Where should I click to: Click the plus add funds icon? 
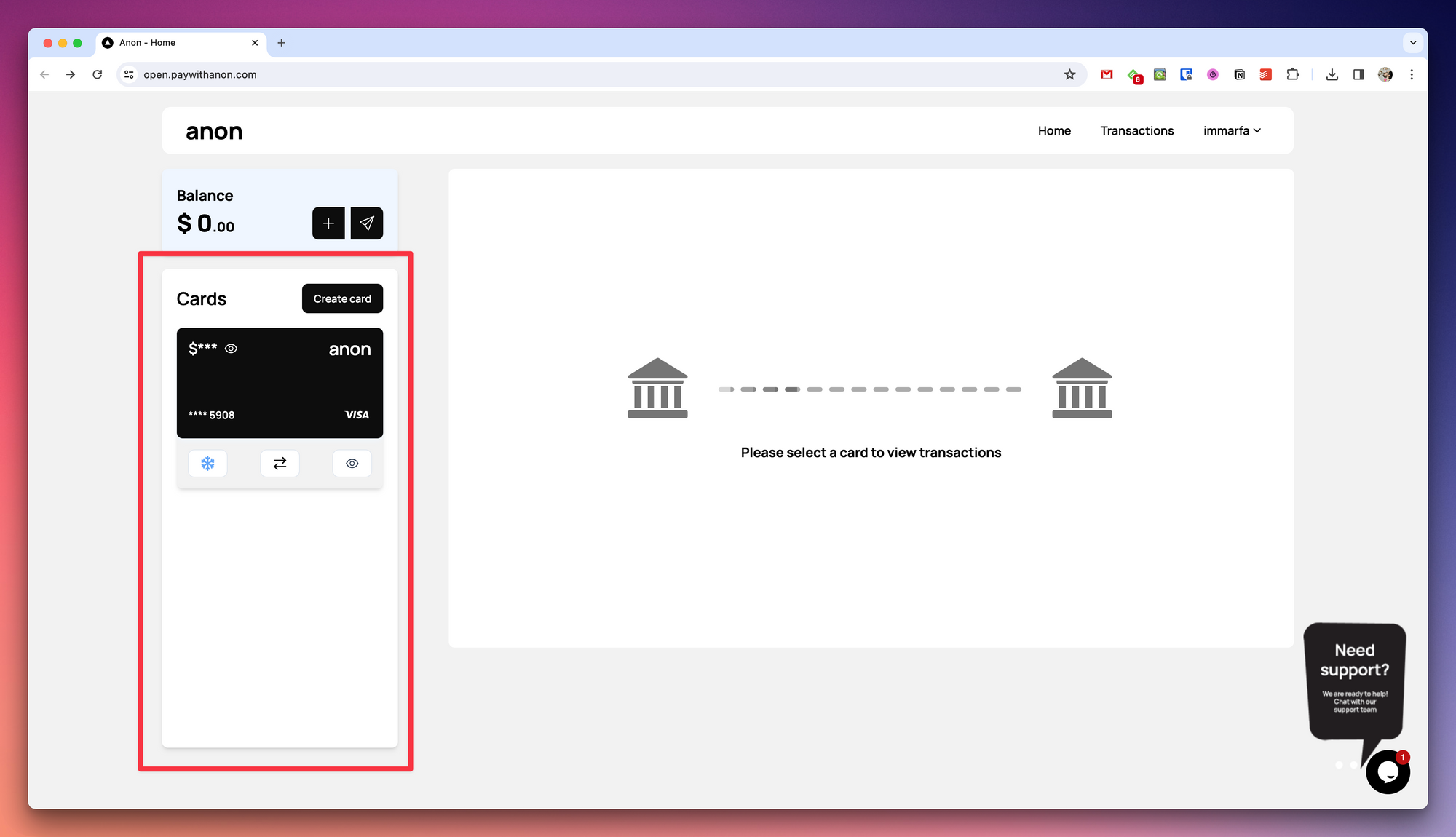[x=328, y=223]
